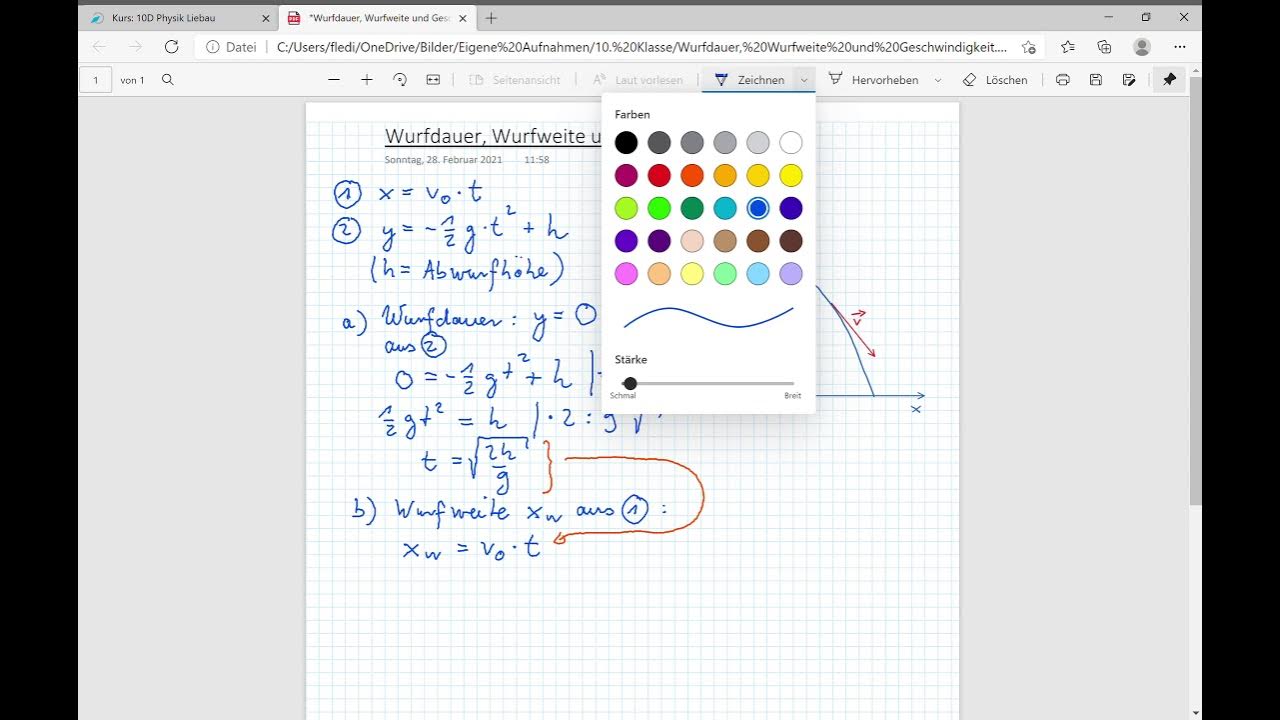Pick the dark green color swatch
The width and height of the screenshot is (1280, 720).
(x=692, y=208)
